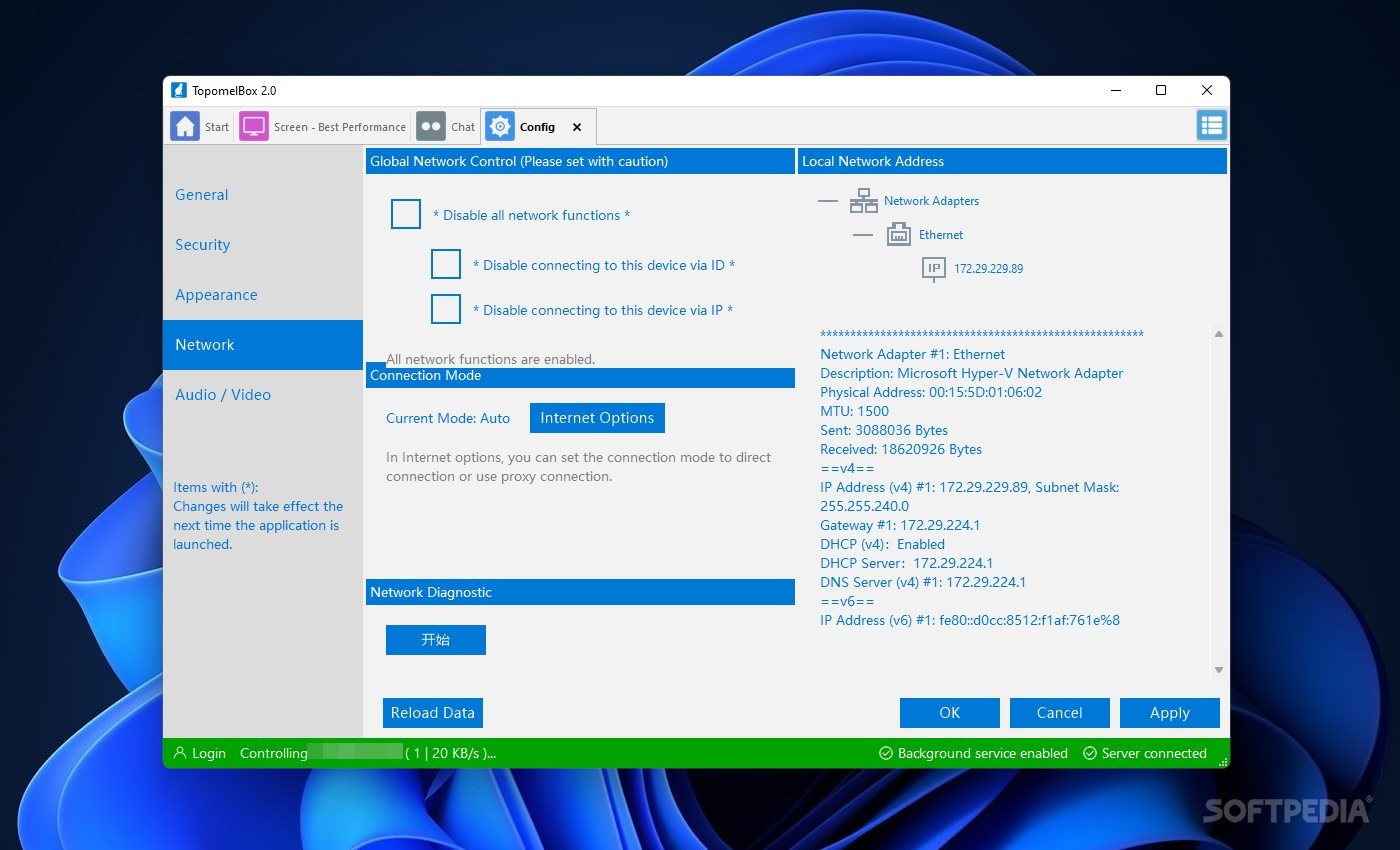Click the Network Adapters tree label
1400x850 pixels.
tap(931, 201)
